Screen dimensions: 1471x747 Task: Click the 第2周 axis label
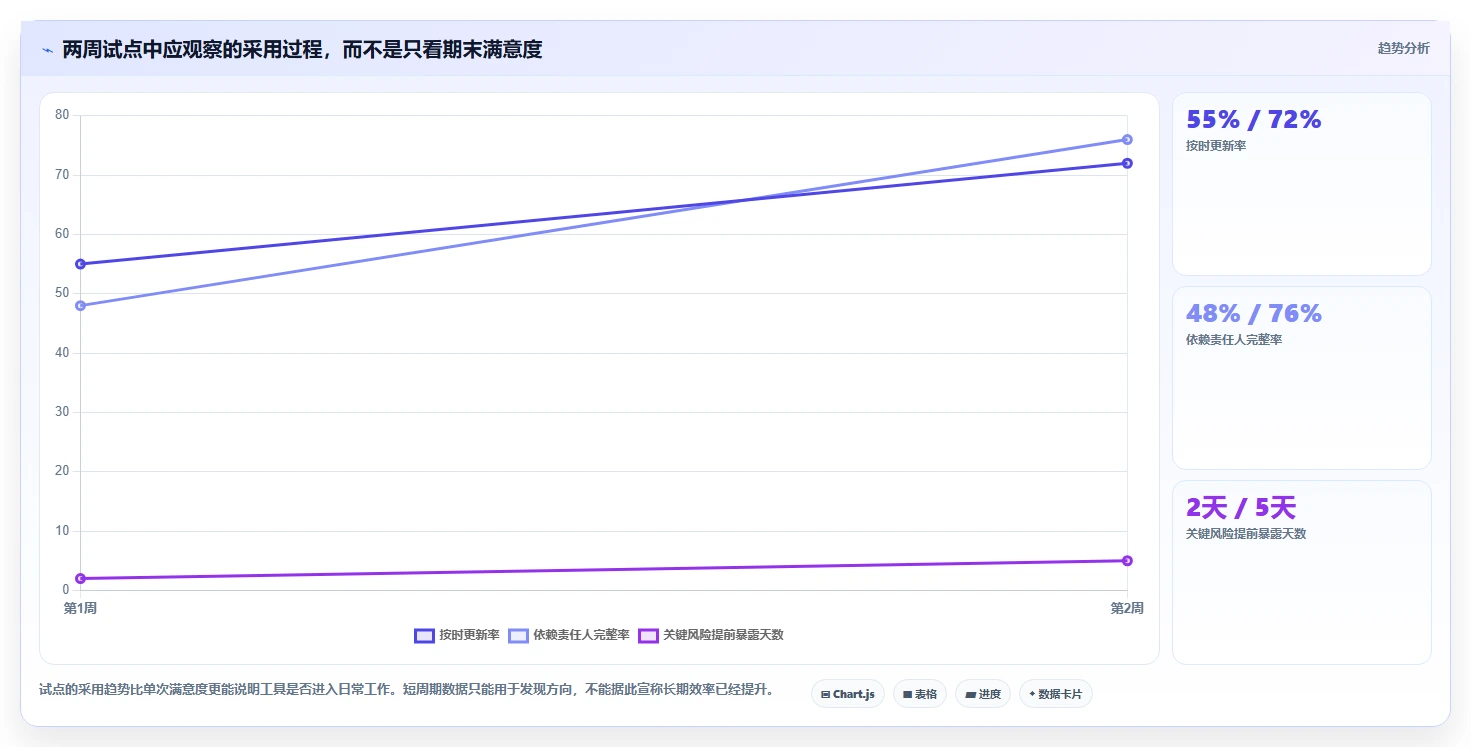click(1127, 608)
